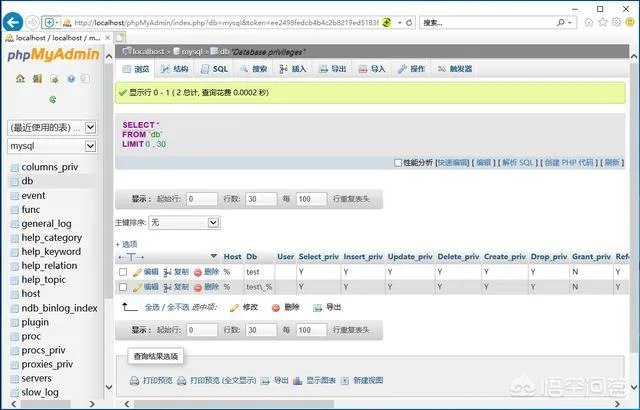This screenshot has width=640, height=410.
Task: Switch to the 触发器 tab
Action: coord(455,69)
